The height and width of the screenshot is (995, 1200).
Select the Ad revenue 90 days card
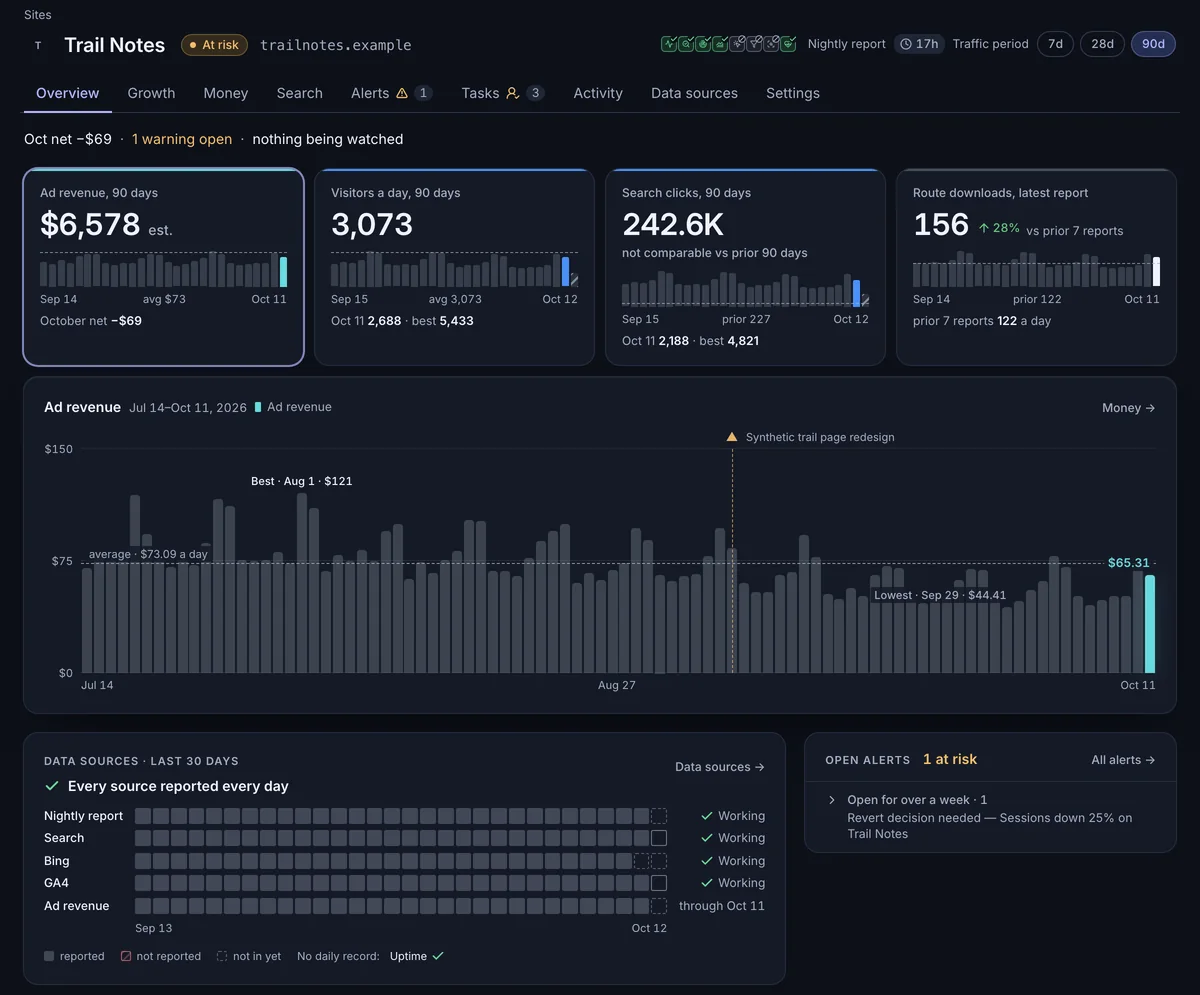[x=163, y=267]
